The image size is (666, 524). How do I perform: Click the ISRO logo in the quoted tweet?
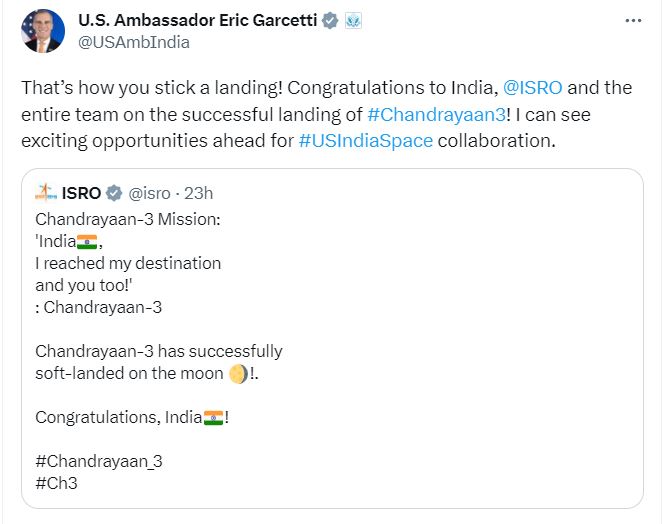(46, 192)
